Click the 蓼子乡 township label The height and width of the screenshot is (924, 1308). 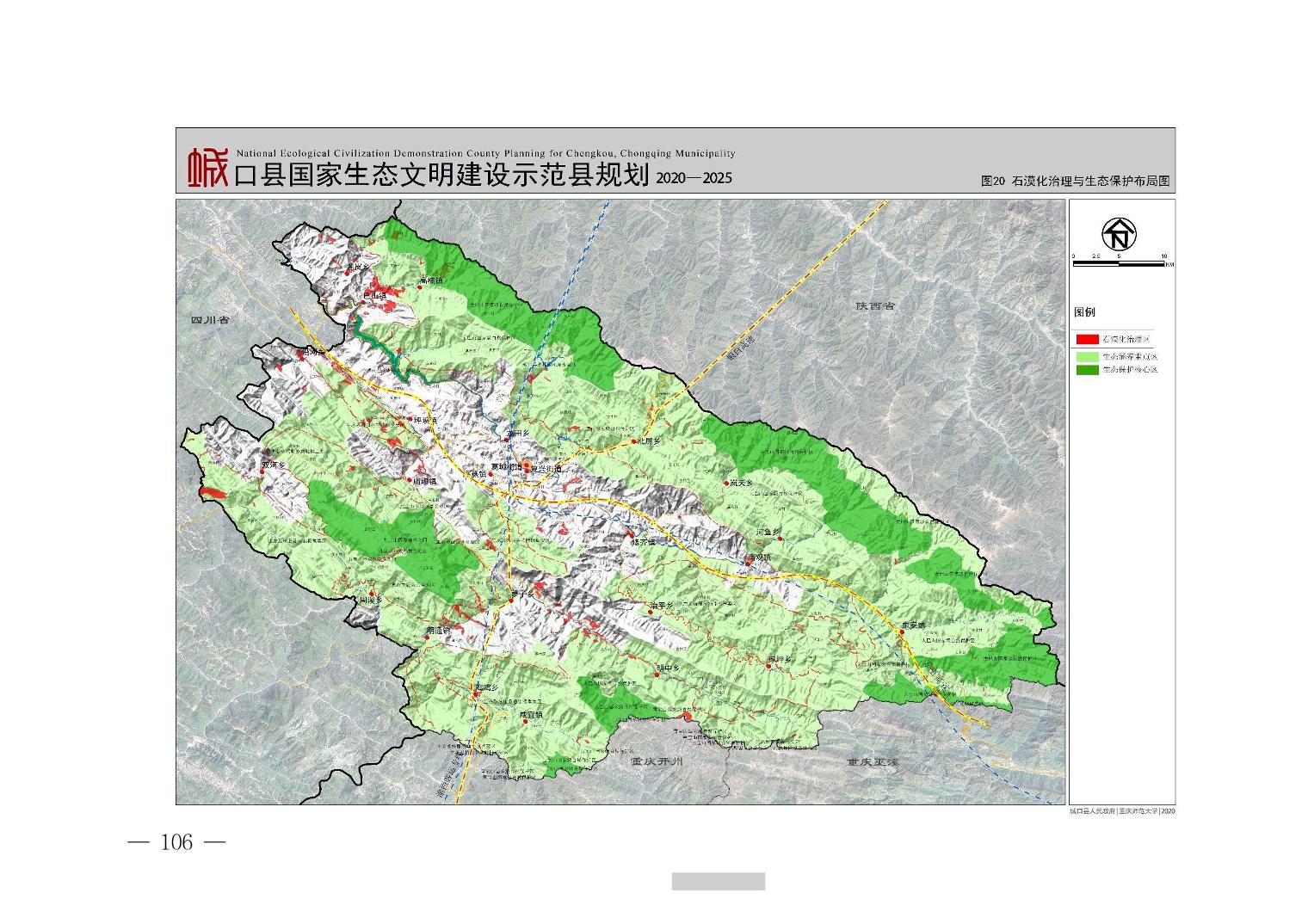(522, 594)
